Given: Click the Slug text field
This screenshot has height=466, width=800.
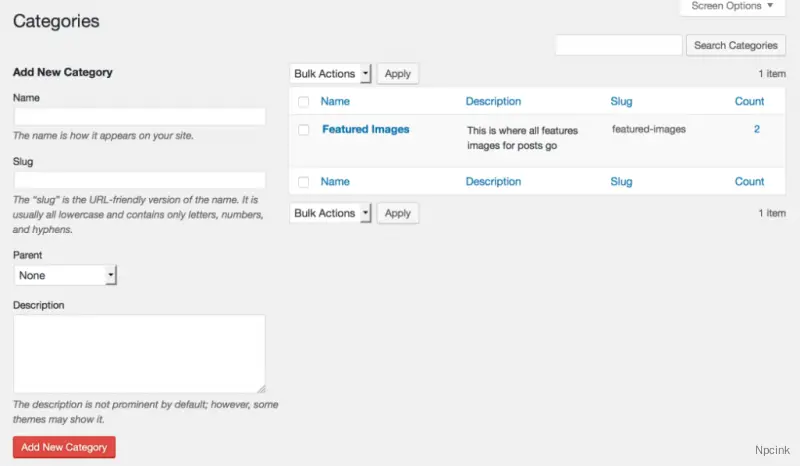Looking at the screenshot, I should click(x=139, y=180).
